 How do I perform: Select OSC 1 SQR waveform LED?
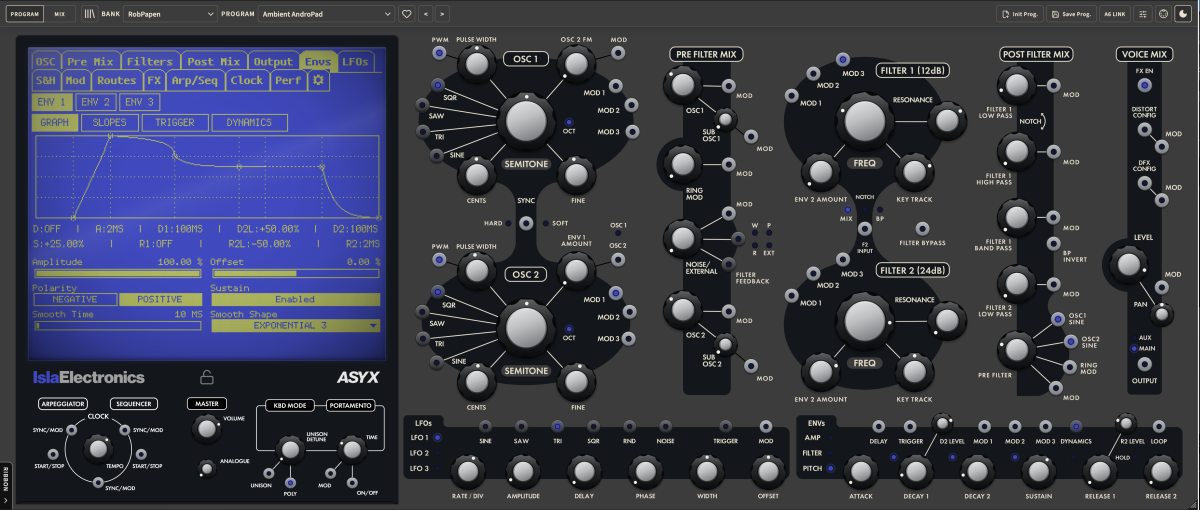click(437, 85)
